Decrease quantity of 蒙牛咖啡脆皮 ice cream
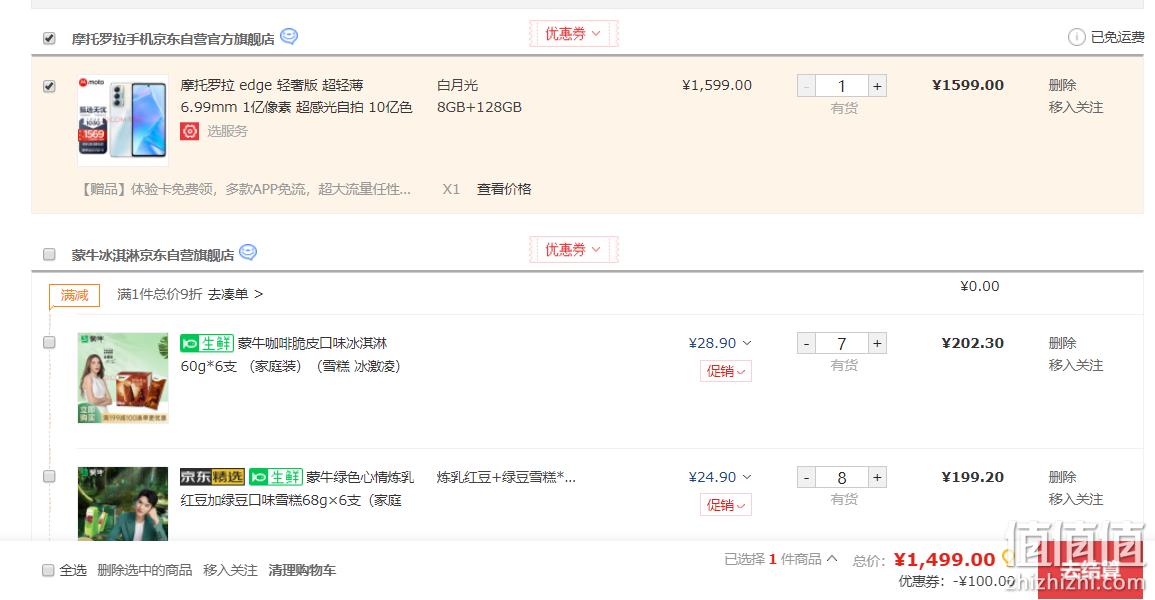This screenshot has width=1155, height=600. 807,343
